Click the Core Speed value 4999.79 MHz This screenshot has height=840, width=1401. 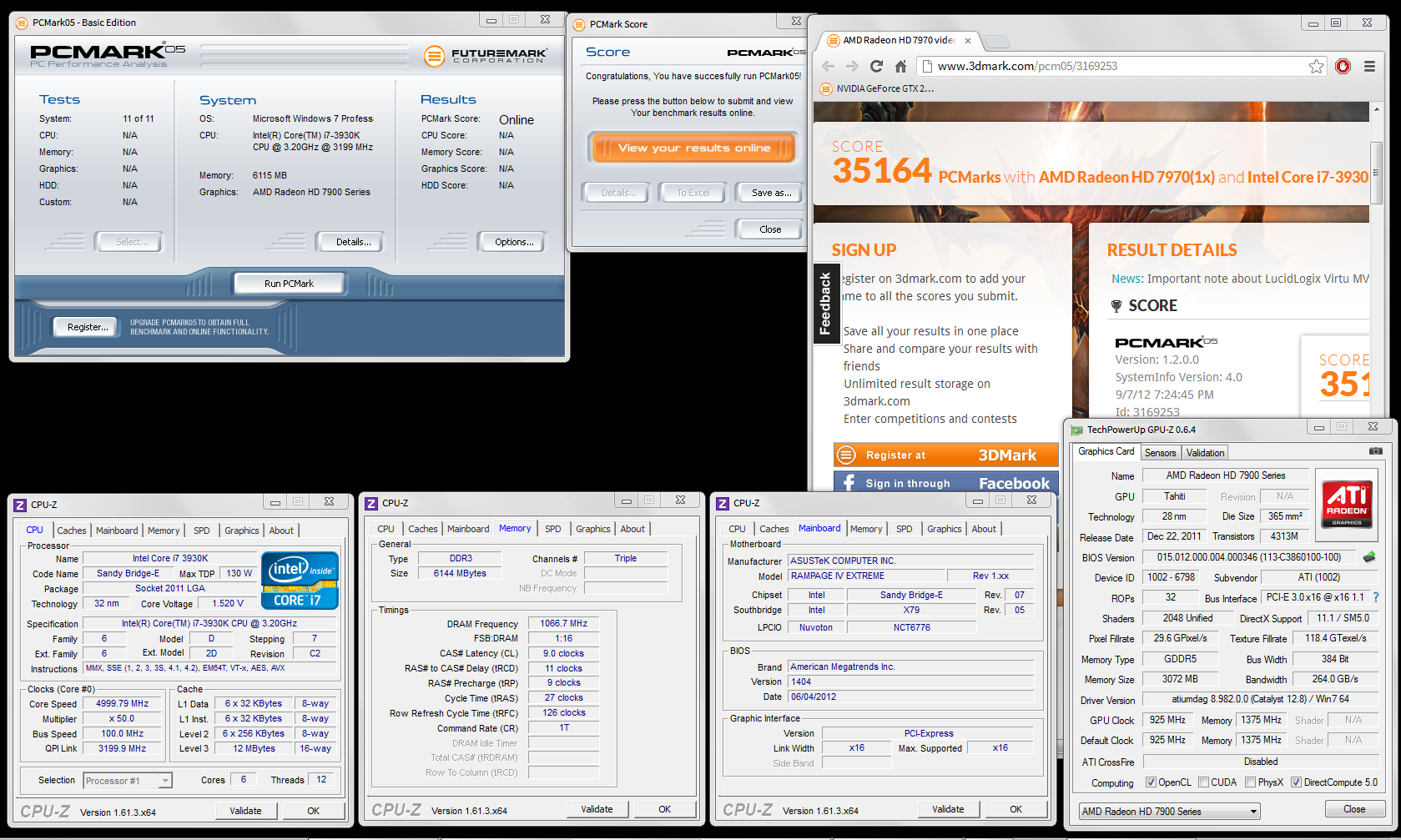click(123, 703)
